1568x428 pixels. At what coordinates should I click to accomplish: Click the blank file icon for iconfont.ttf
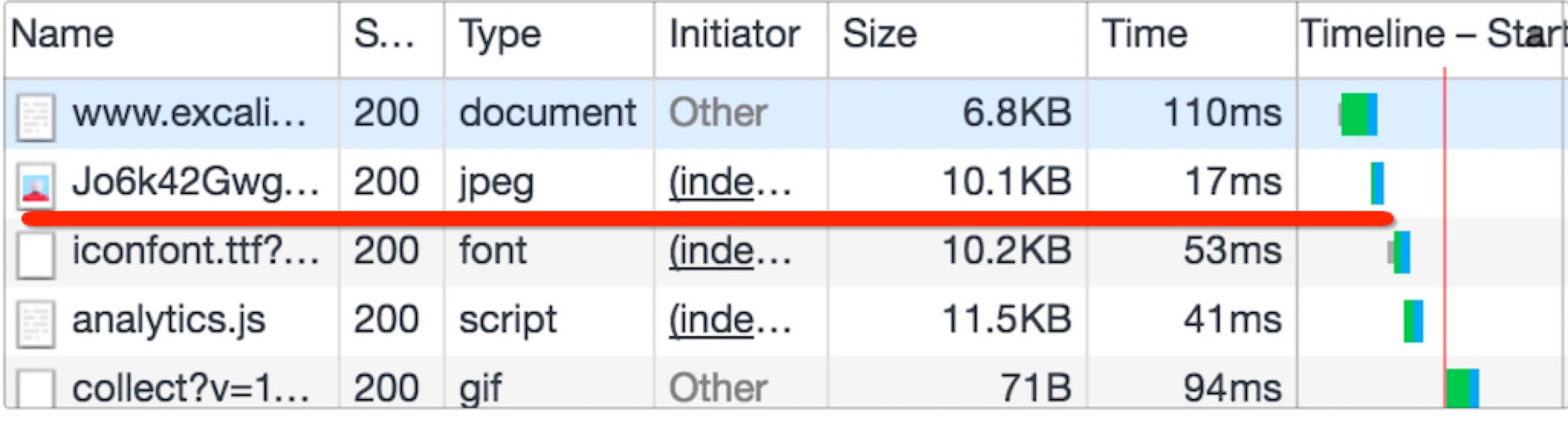click(x=36, y=255)
